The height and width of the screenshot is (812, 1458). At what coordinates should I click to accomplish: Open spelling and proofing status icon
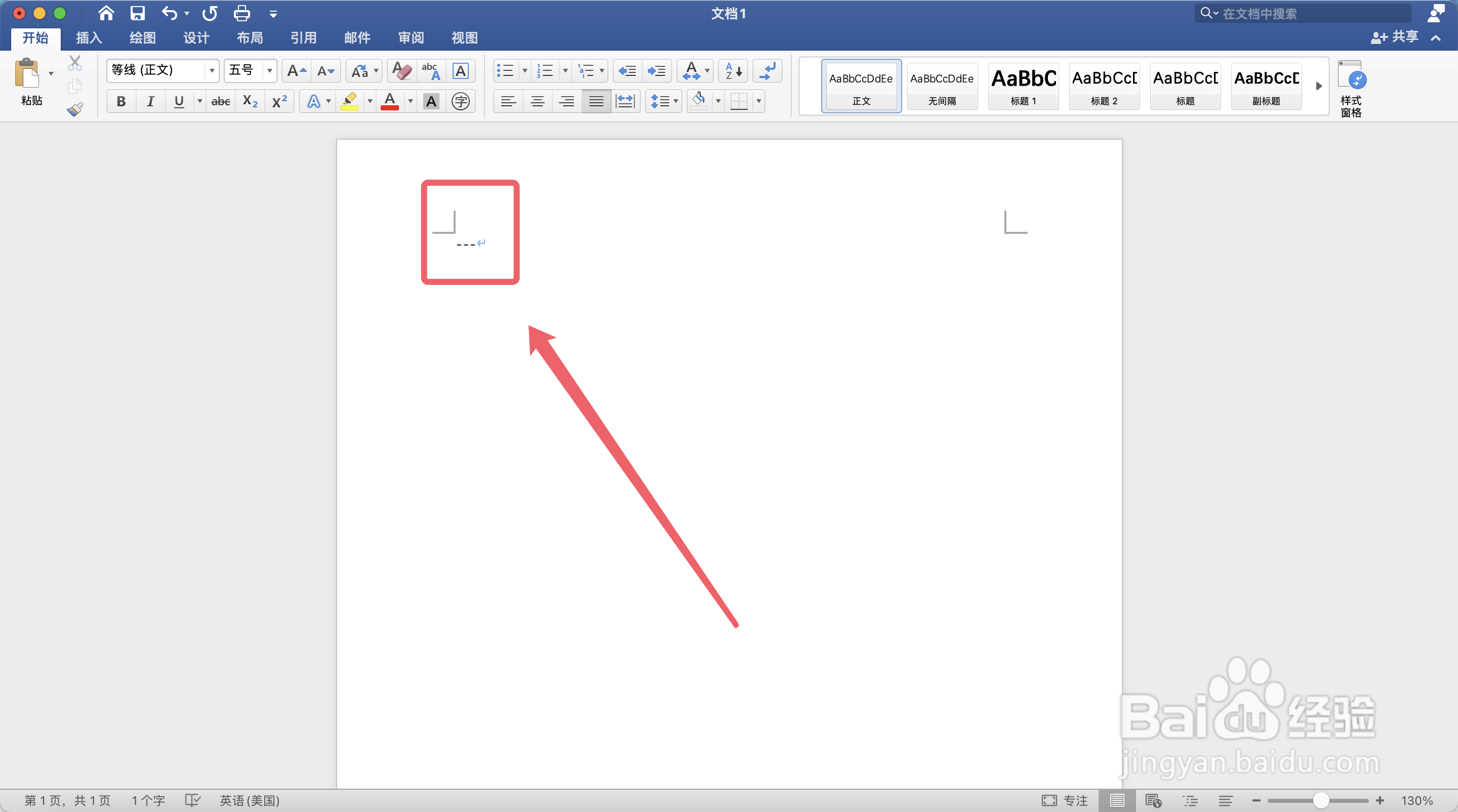192,800
